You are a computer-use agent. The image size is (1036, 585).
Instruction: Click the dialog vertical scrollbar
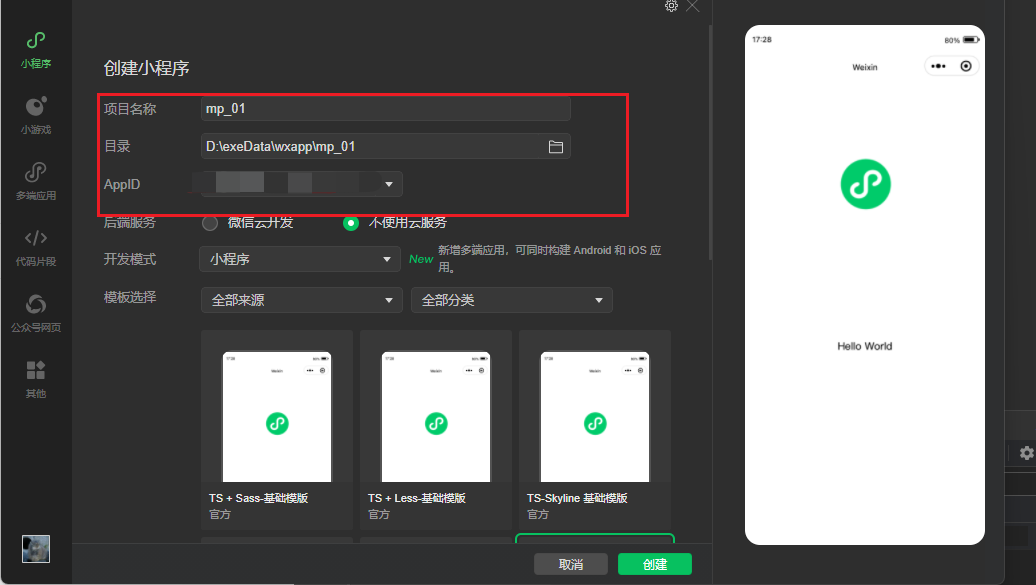710,142
